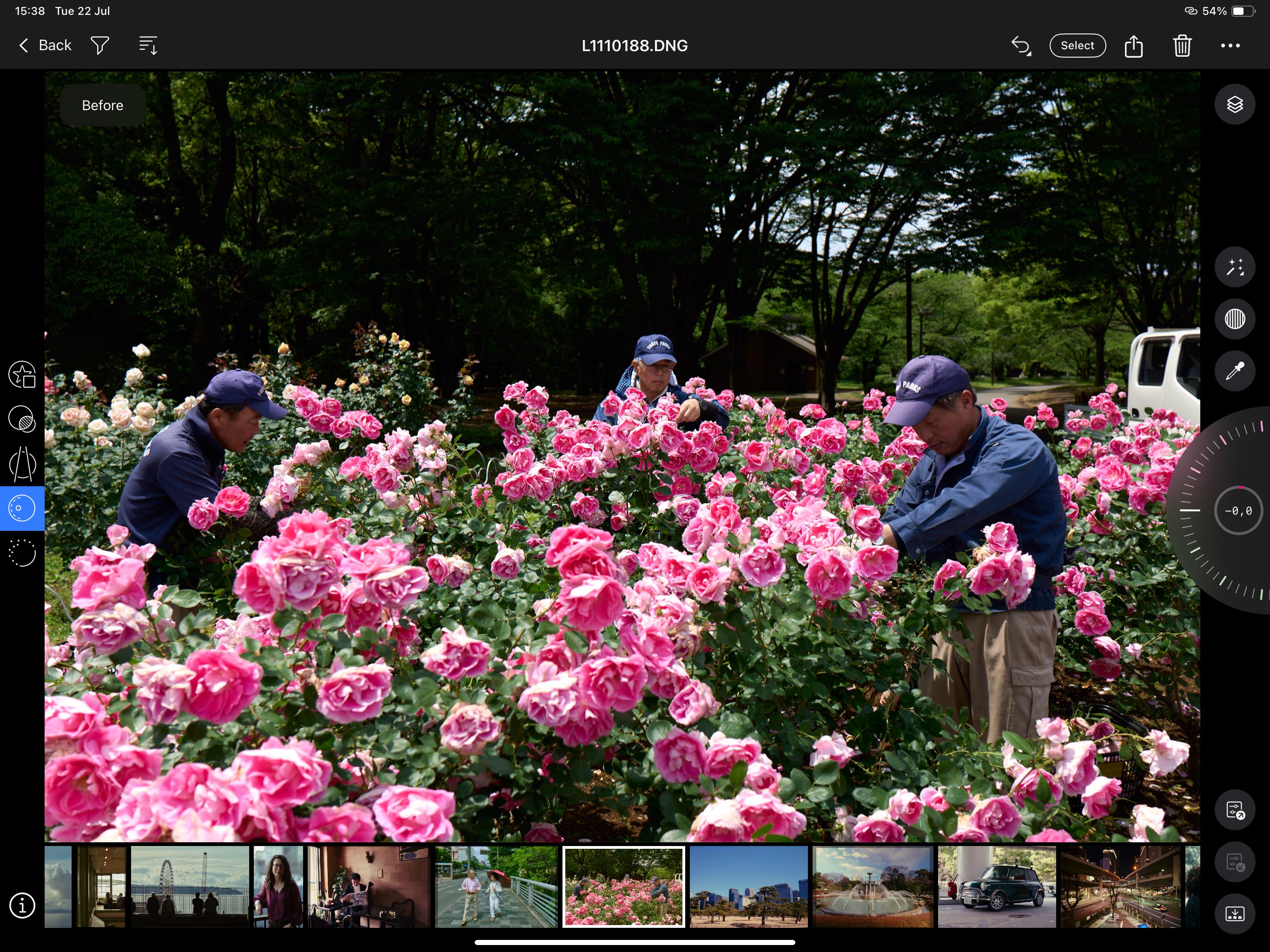1270x952 pixels.
Task: Go back using the Back button
Action: click(x=45, y=46)
